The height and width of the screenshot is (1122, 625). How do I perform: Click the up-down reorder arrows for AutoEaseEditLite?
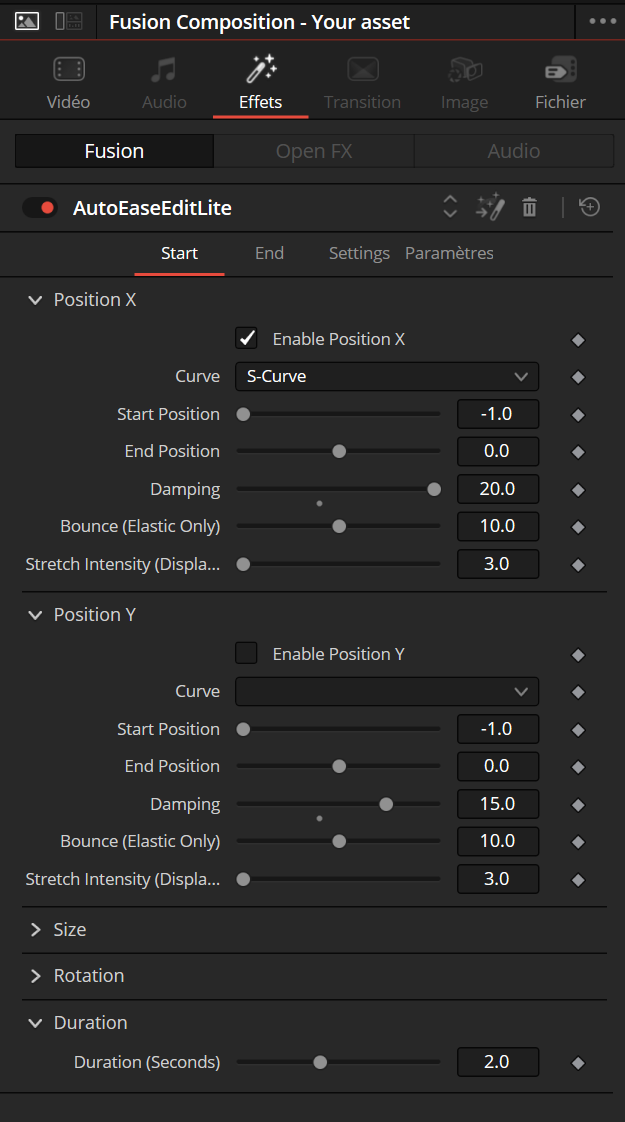pos(450,208)
